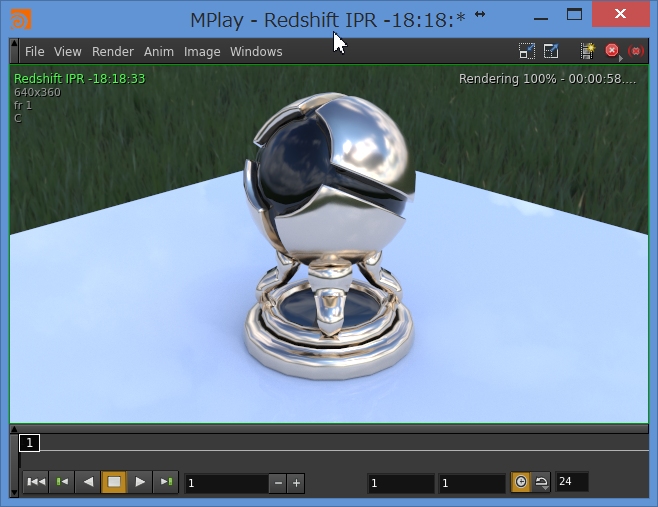Click the current frame number field

(x=226, y=483)
